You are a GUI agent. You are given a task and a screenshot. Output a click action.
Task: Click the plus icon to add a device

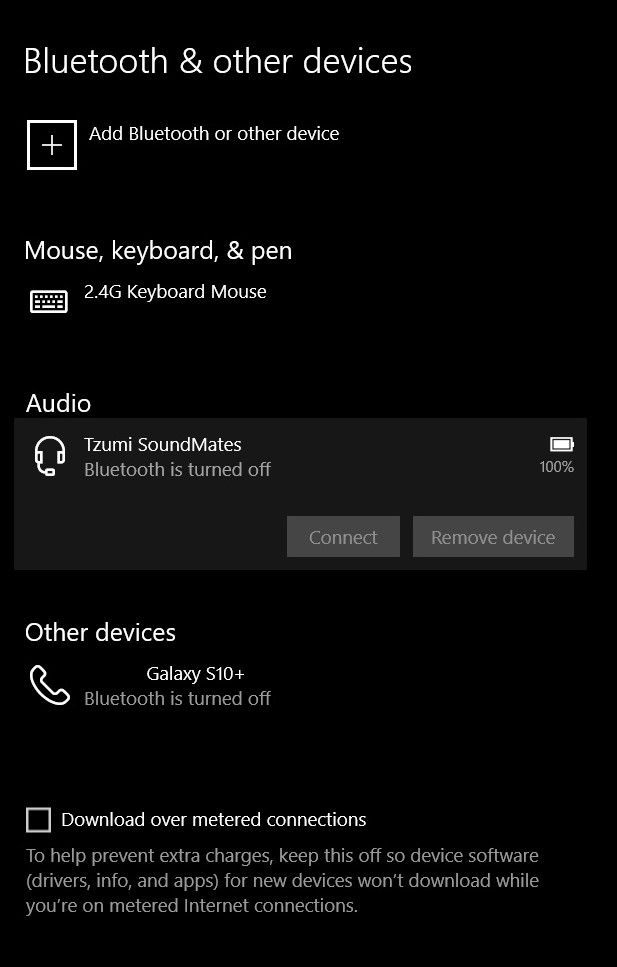[x=52, y=145]
